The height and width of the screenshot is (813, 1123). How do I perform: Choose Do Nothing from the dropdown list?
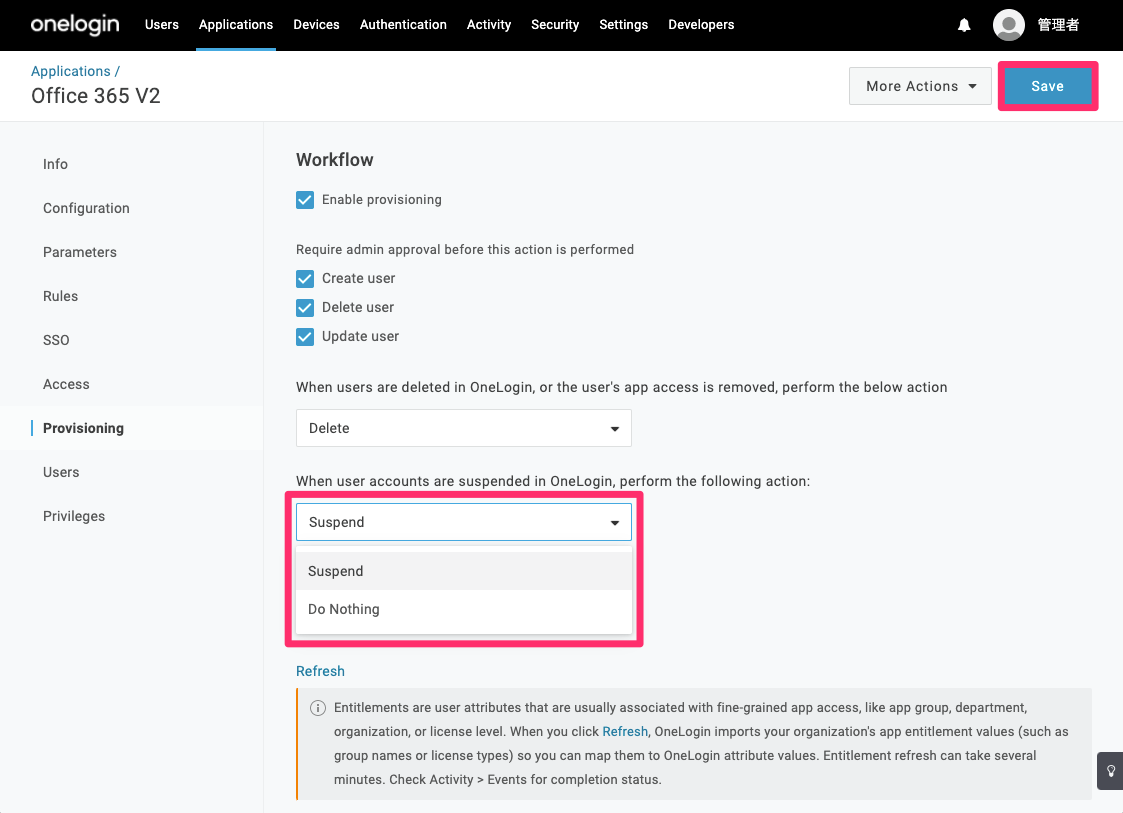click(463, 609)
